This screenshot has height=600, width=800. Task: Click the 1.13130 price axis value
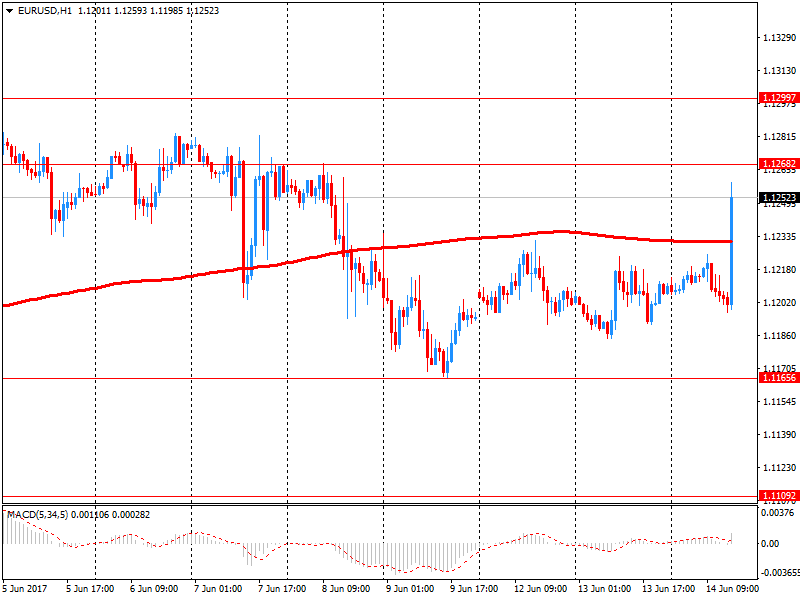(779, 71)
